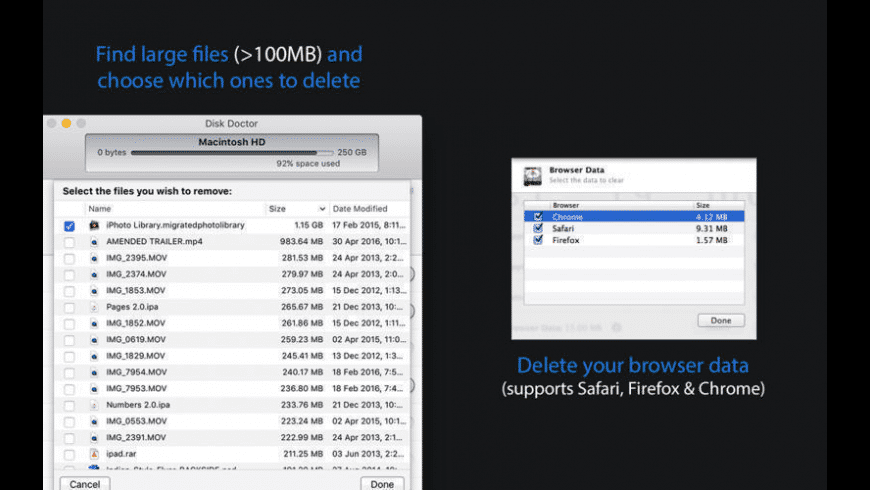Click the Macintosh HD disk label
This screenshot has height=490, width=870.
[x=232, y=142]
